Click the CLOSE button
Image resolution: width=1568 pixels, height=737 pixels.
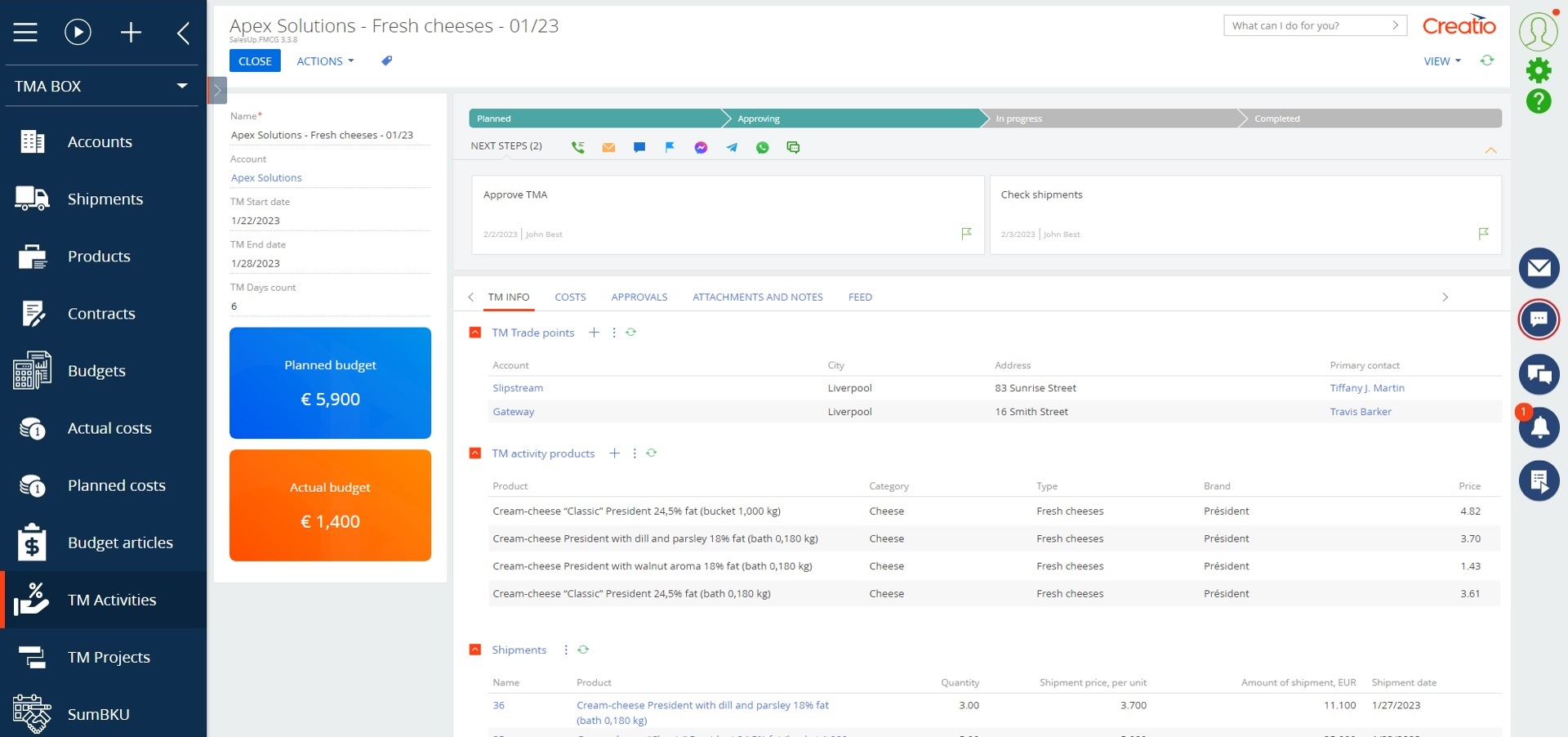coord(254,60)
